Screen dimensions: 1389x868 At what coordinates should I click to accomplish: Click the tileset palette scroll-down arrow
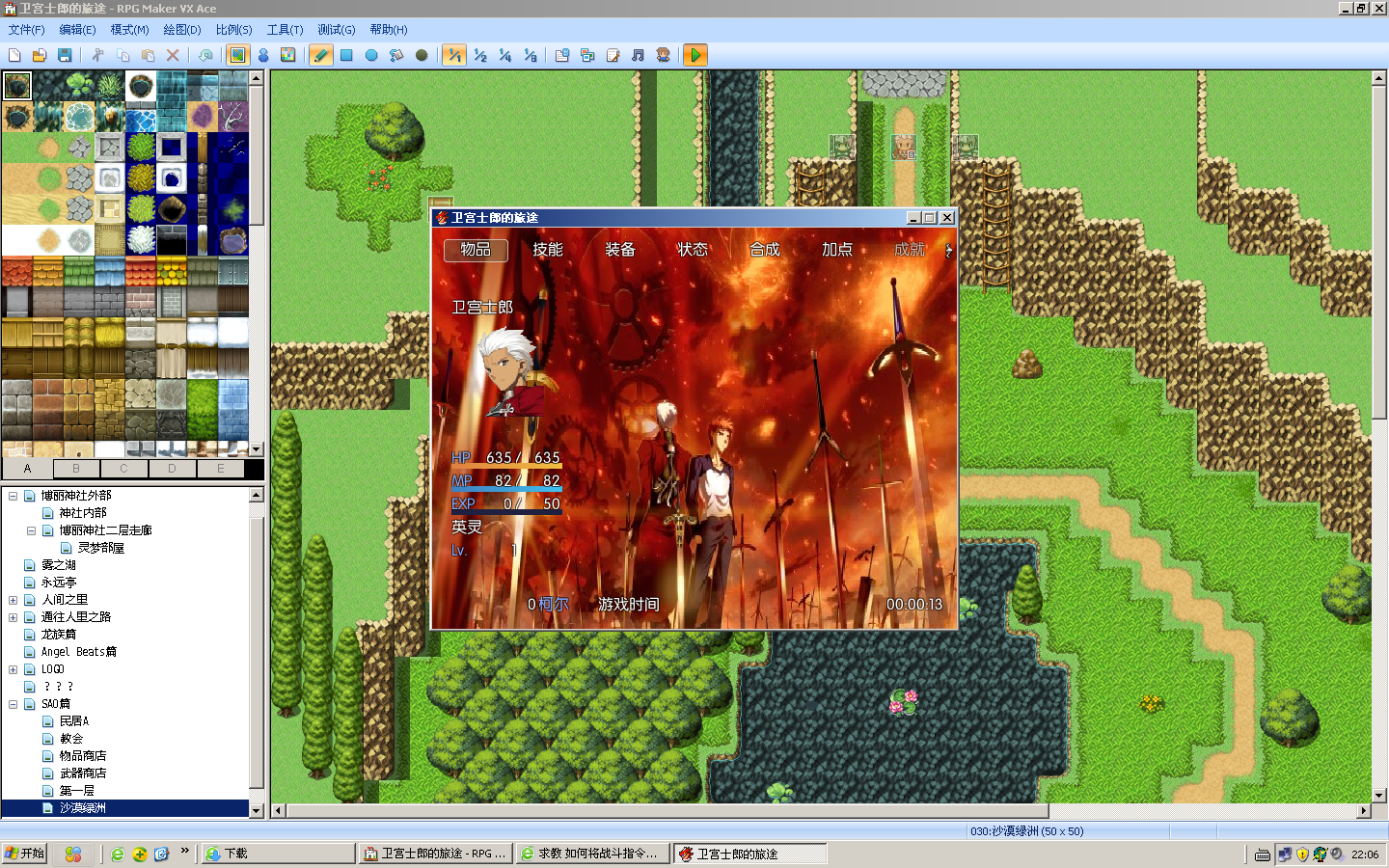click(257, 449)
